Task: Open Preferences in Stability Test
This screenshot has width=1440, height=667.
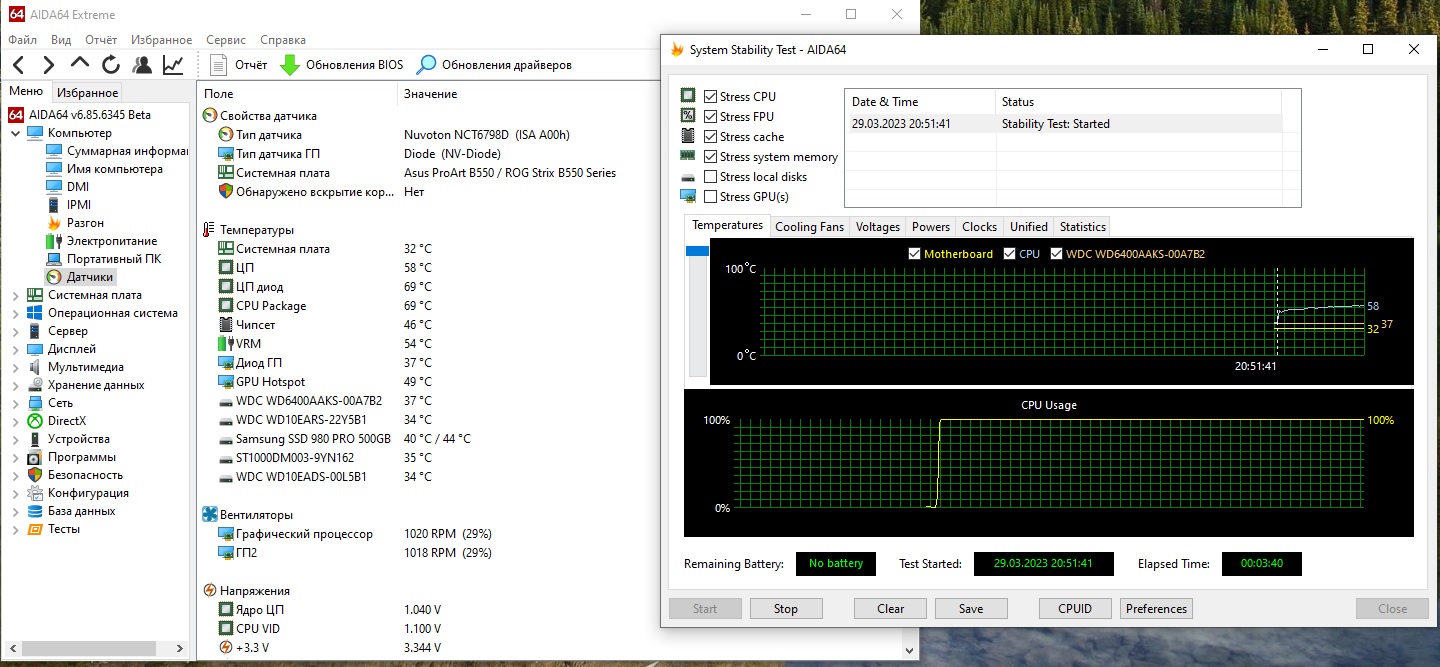Action: coord(1156,609)
